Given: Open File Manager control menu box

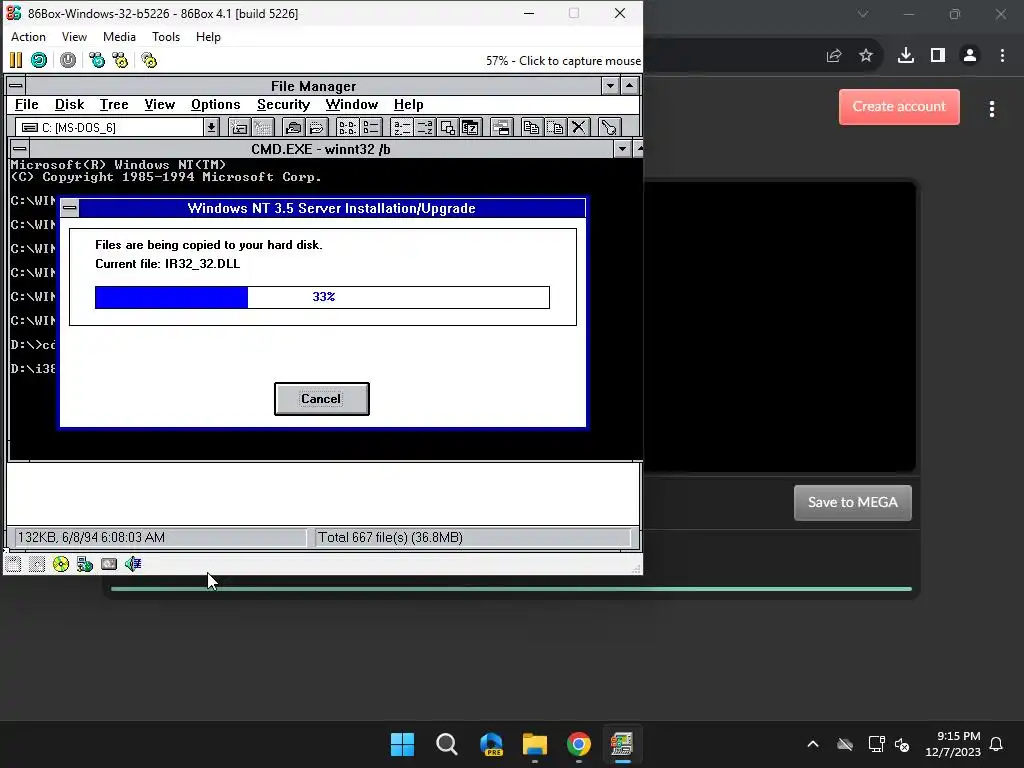Looking at the screenshot, I should [16, 86].
